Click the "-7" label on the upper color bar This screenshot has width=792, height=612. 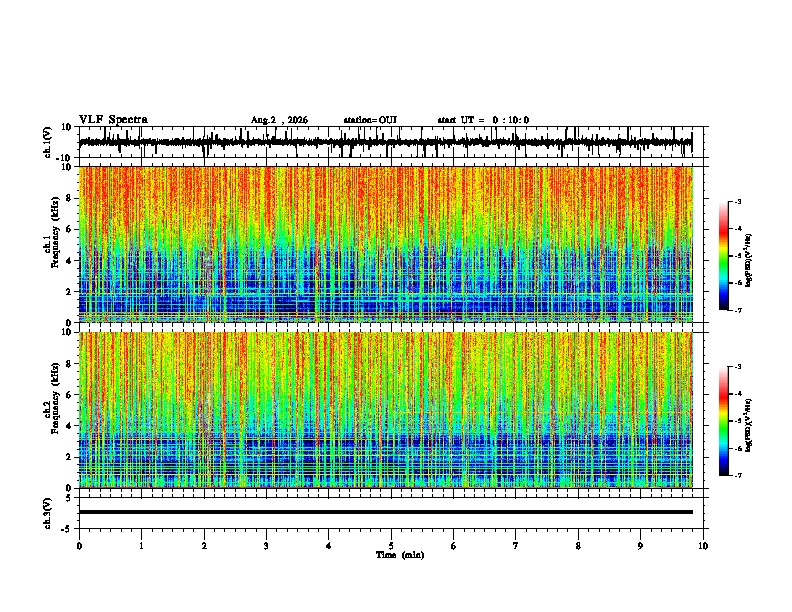pos(737,310)
